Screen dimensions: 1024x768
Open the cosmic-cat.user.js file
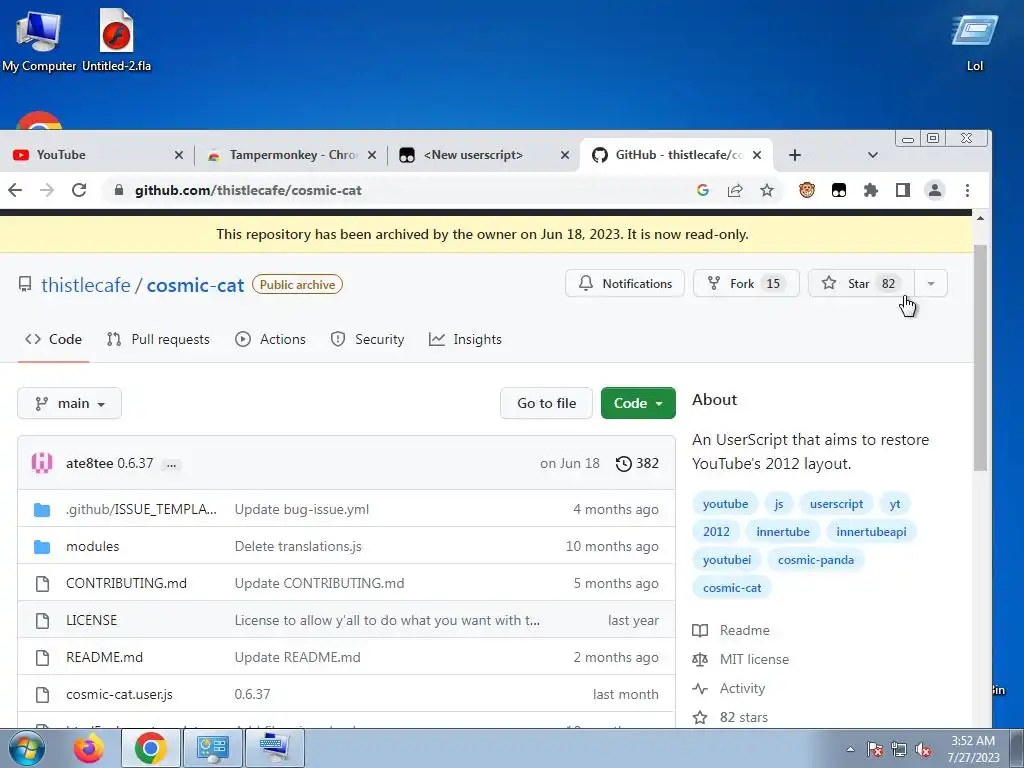(x=120, y=694)
